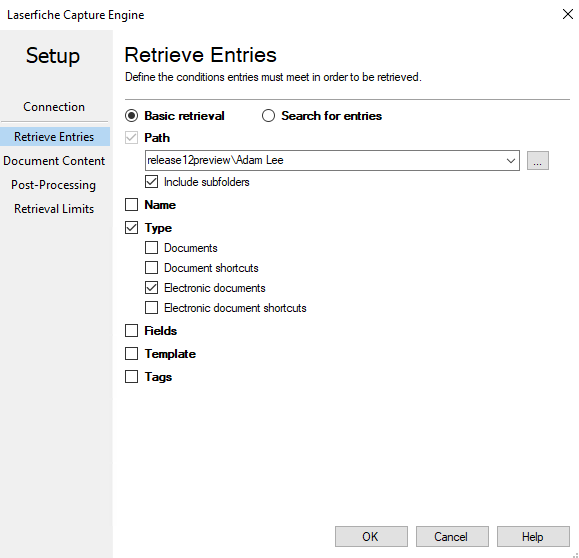
Task: Click the browse (...) button next to path
Action: click(538, 161)
